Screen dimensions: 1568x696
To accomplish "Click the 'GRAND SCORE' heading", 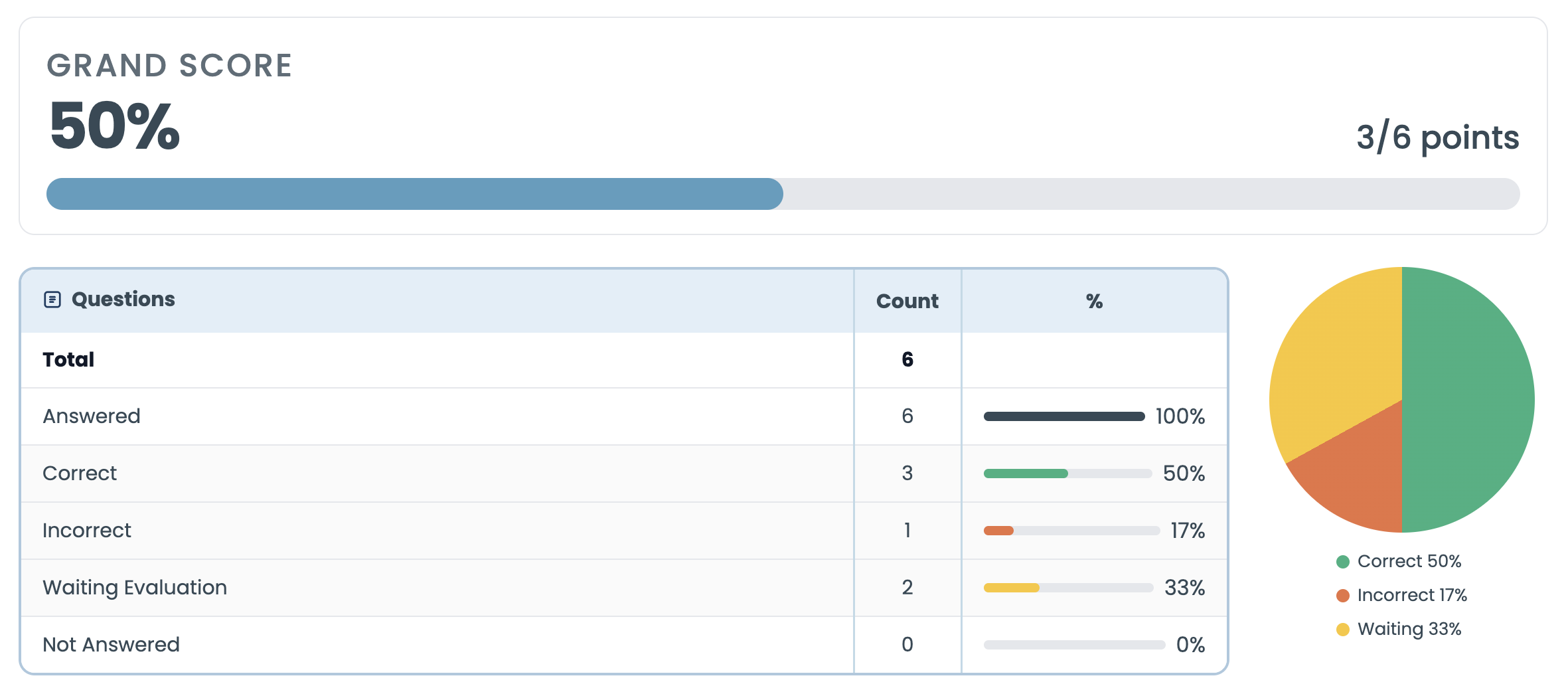I will [169, 66].
